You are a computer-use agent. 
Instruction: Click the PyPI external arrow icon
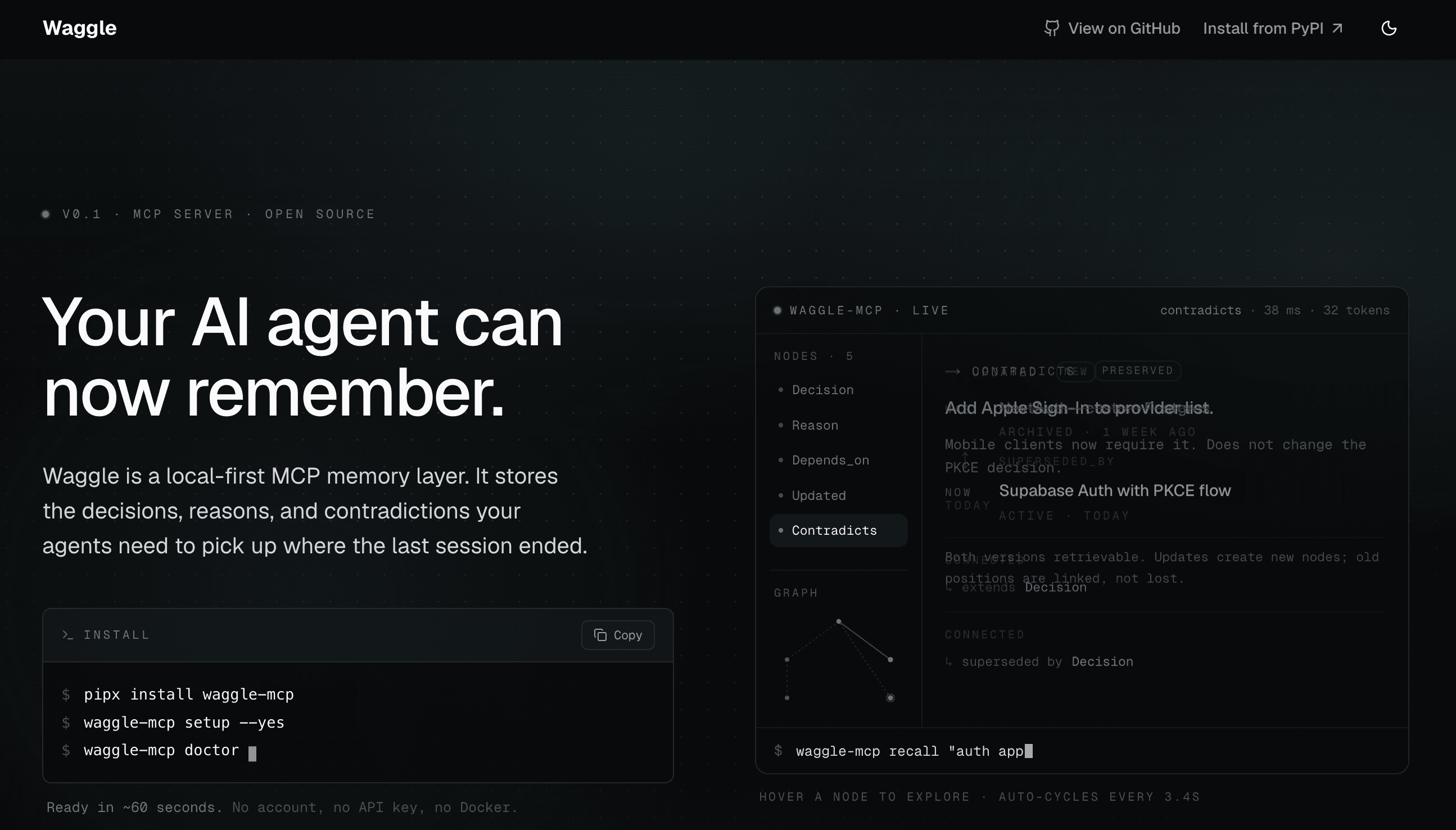click(x=1337, y=28)
